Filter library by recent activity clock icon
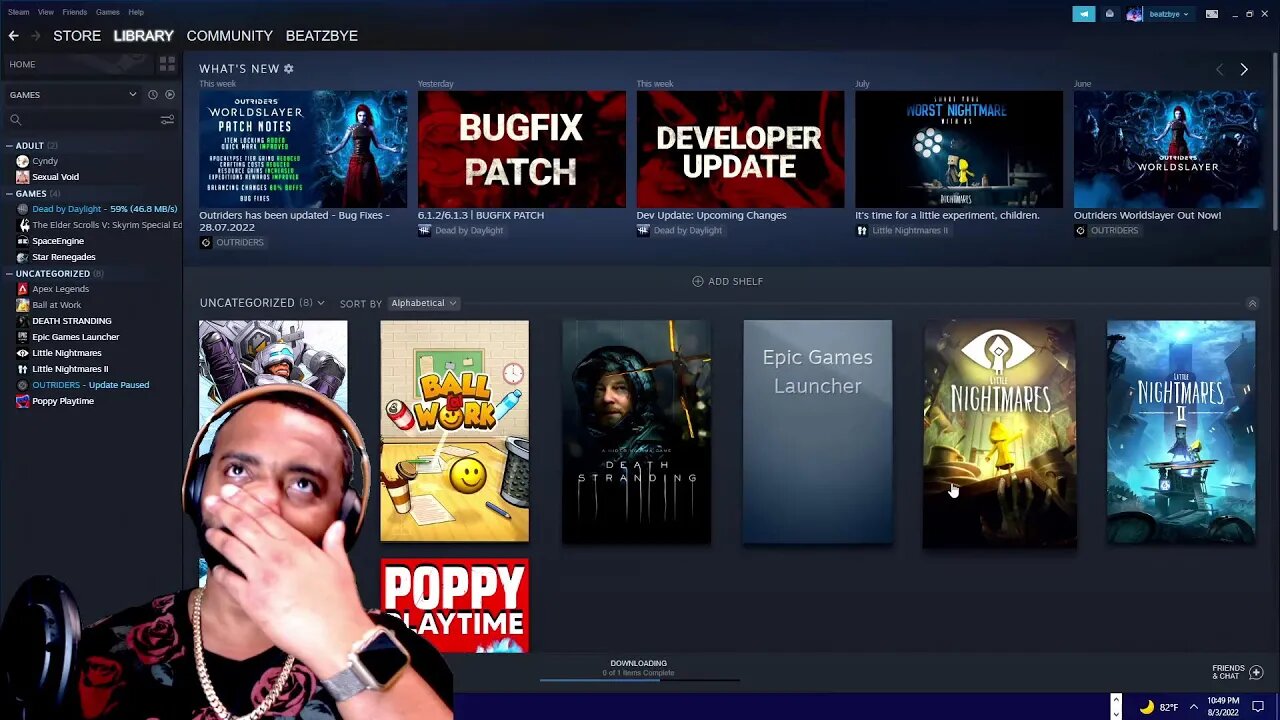Image resolution: width=1280 pixels, height=720 pixels. (153, 95)
